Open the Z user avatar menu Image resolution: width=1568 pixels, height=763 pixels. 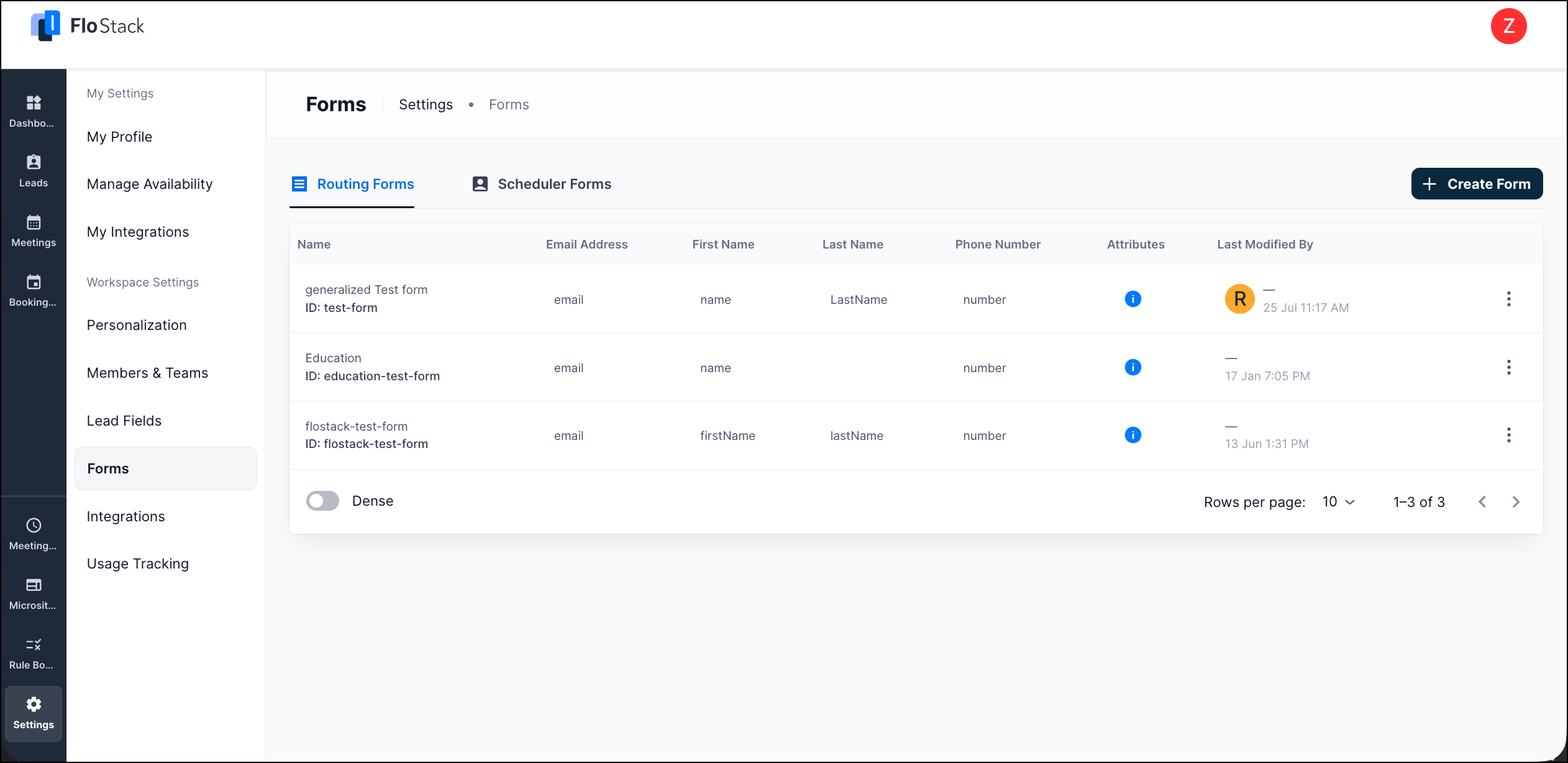tap(1508, 26)
